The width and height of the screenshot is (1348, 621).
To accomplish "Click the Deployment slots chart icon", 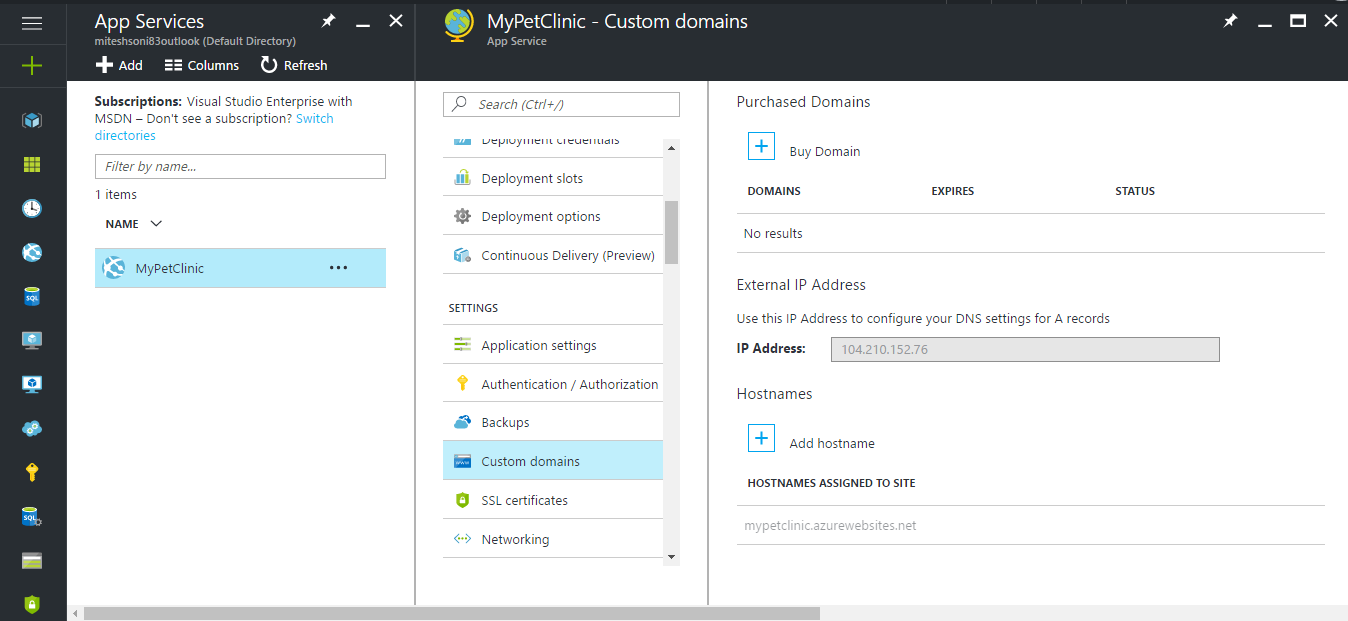I will tap(462, 178).
